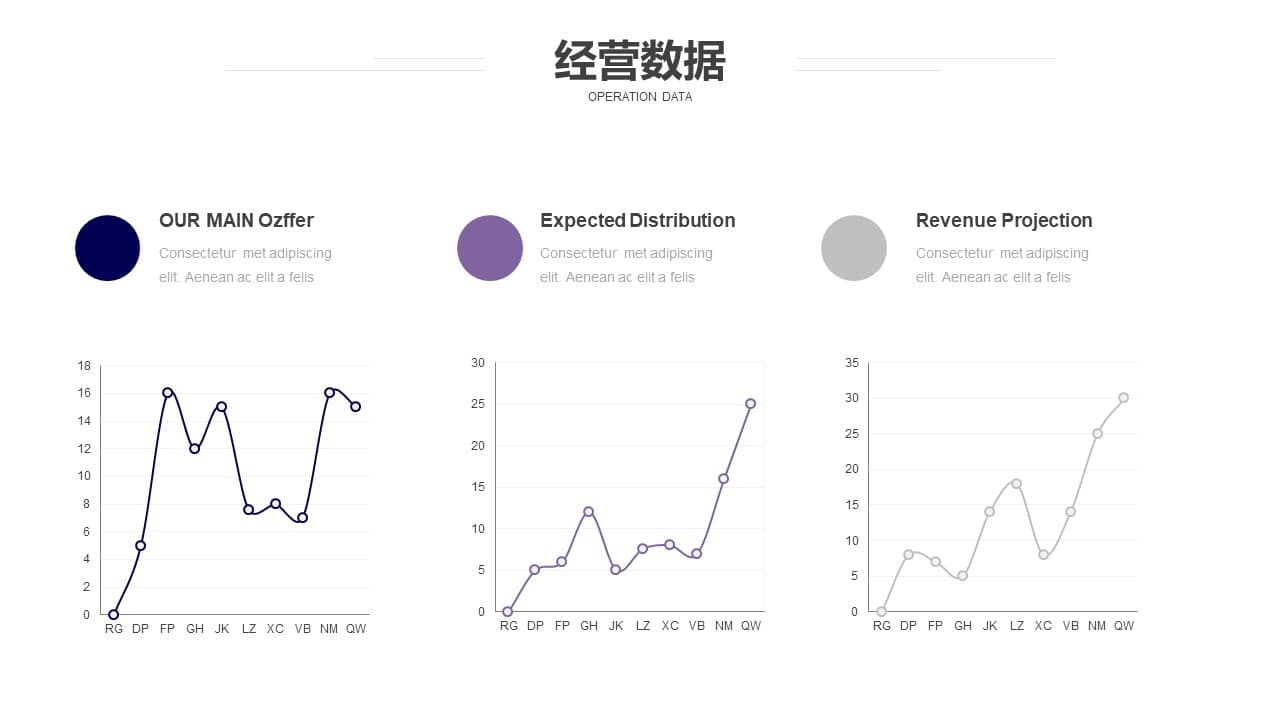Click the Revenue Projection heading
The height and width of the screenshot is (720, 1280).
tap(1004, 220)
